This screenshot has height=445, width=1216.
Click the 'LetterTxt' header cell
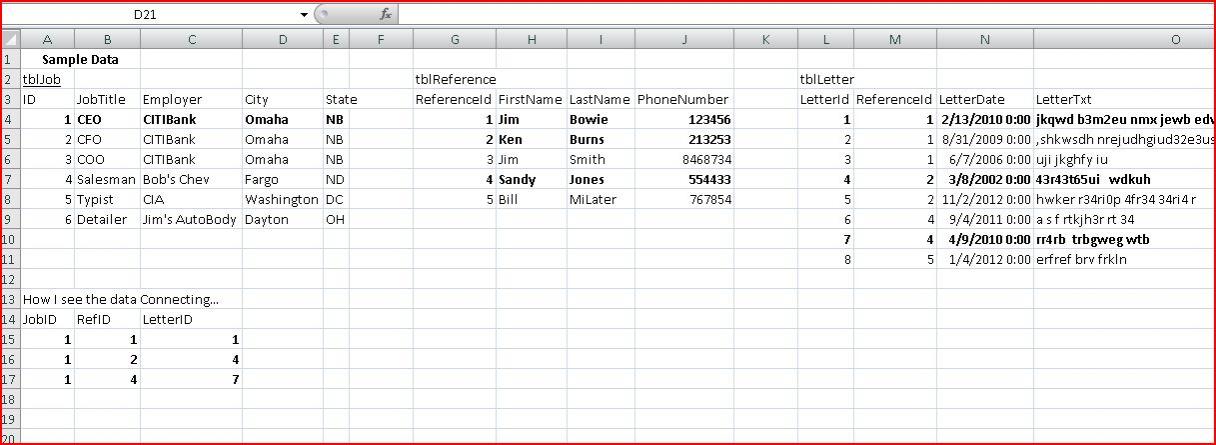1124,100
